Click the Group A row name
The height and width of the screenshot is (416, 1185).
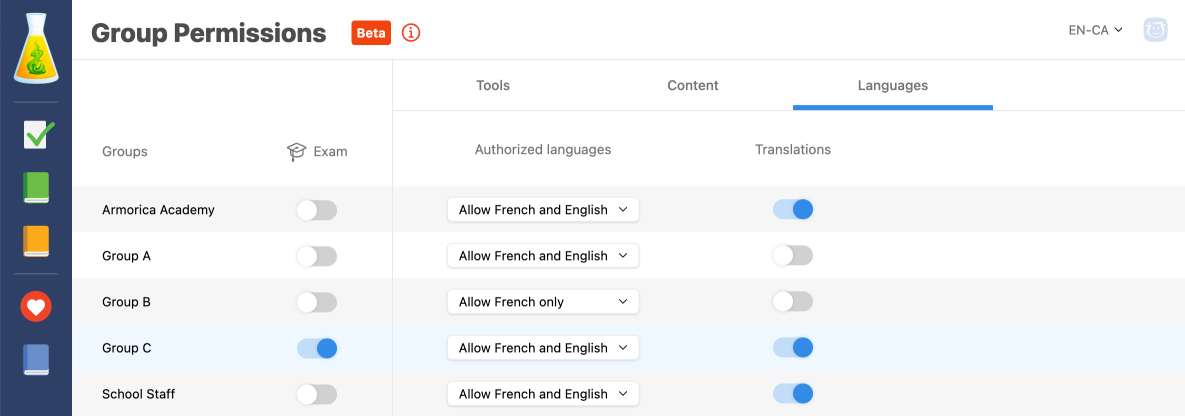(x=127, y=256)
